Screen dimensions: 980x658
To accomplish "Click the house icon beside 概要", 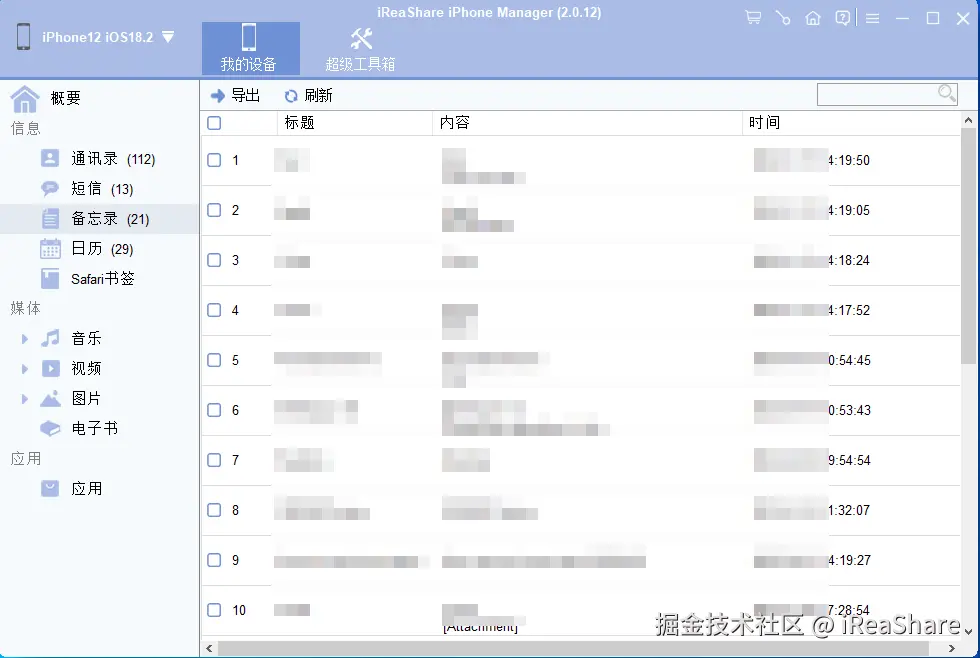I will pos(25,99).
